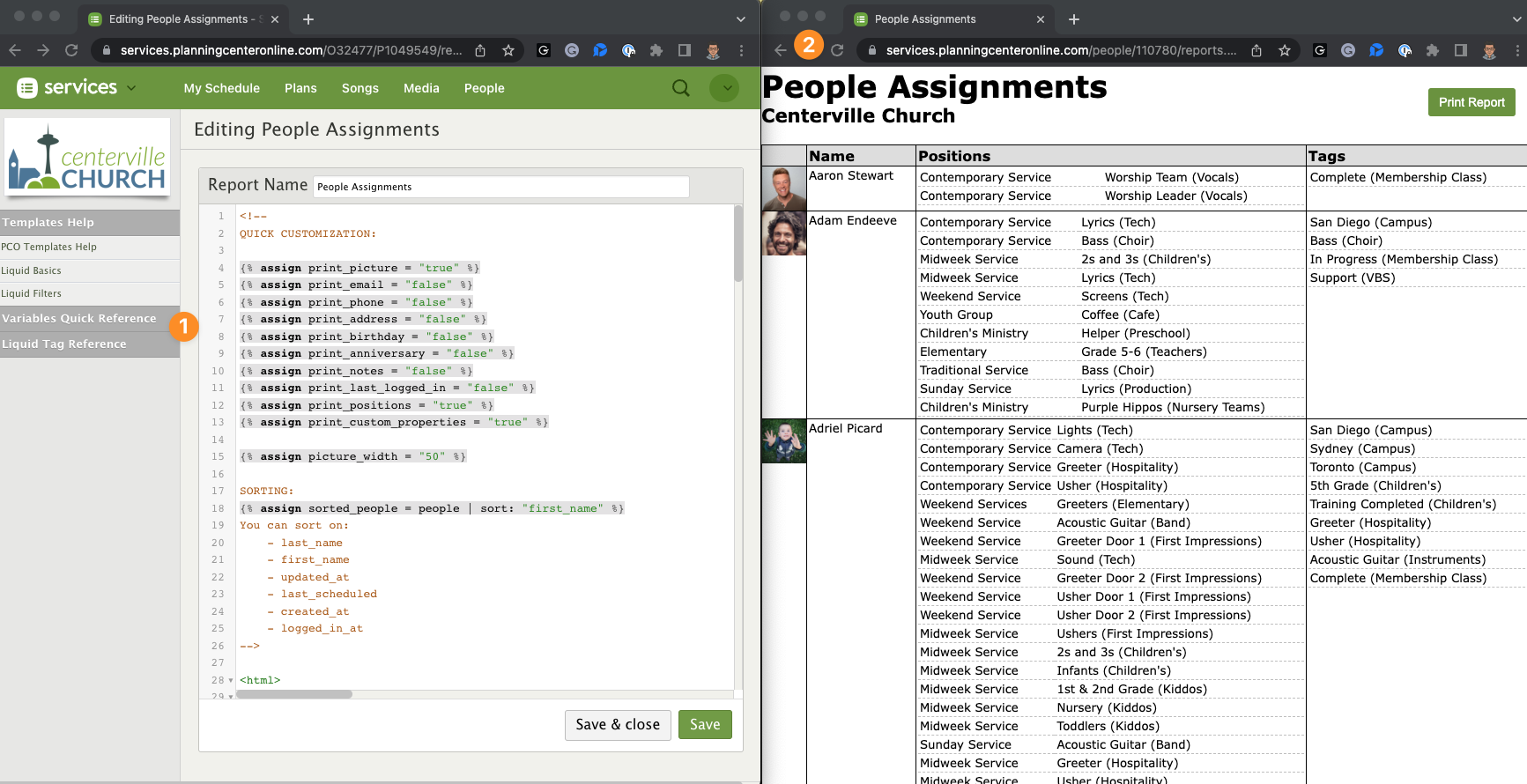
Task: Toggle the side panel icon in right window
Action: coord(1461,50)
